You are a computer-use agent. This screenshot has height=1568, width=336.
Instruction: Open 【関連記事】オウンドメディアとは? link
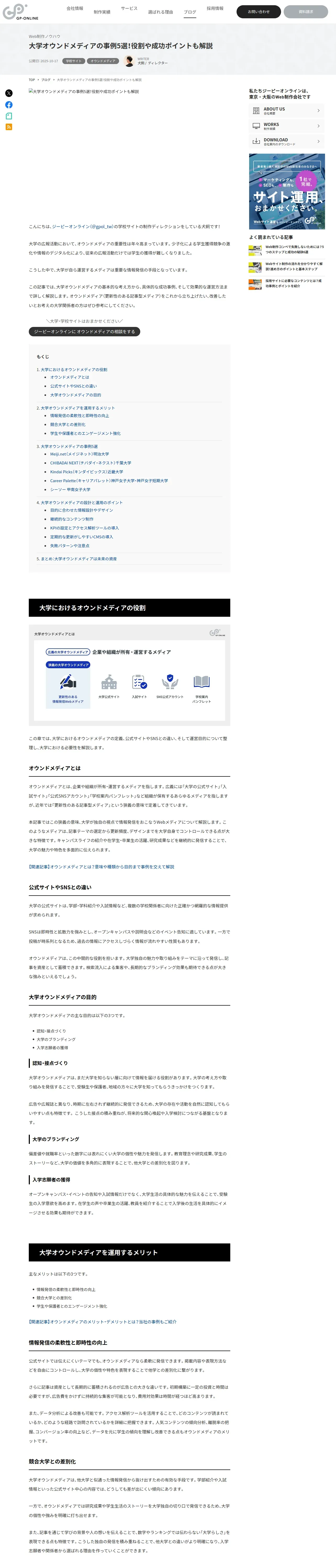(101, 867)
